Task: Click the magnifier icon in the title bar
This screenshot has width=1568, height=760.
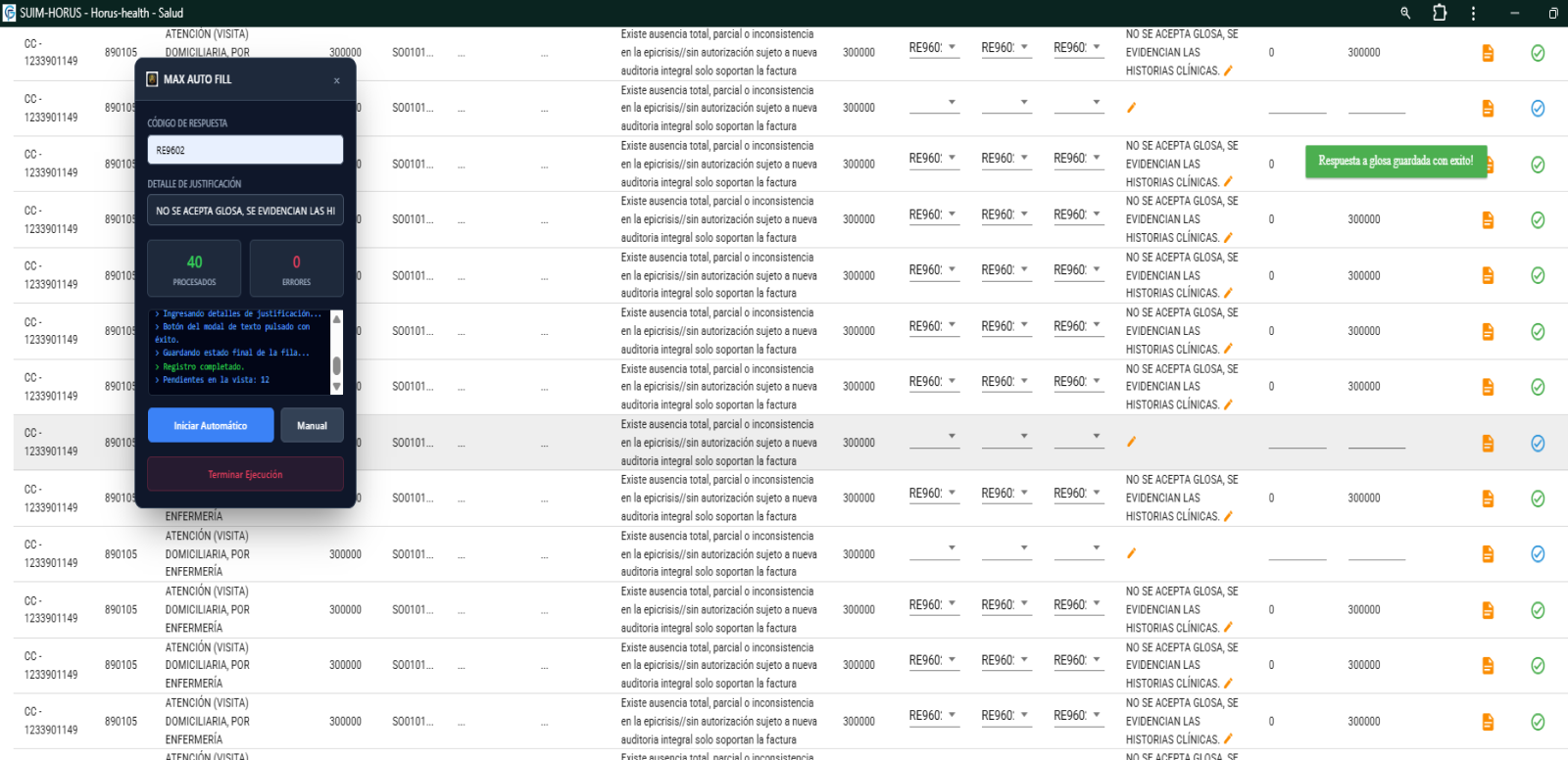Action: [x=1405, y=13]
